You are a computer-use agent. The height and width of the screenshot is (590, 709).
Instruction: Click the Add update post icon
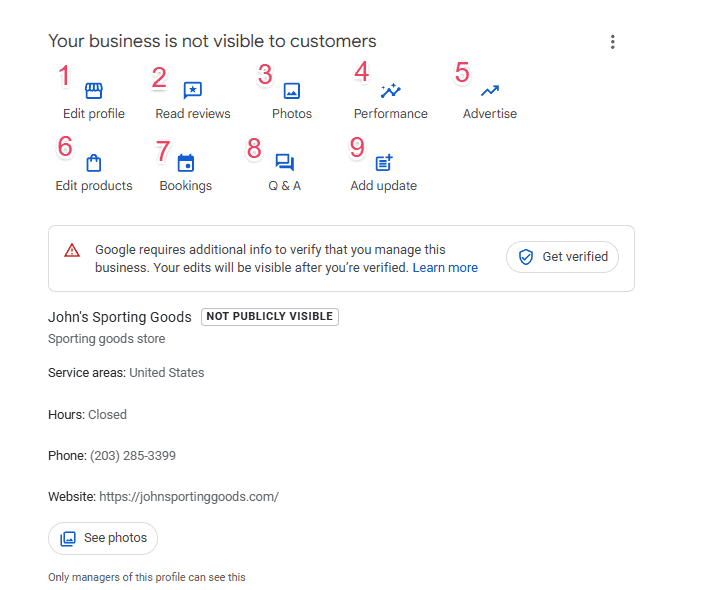[x=384, y=163]
